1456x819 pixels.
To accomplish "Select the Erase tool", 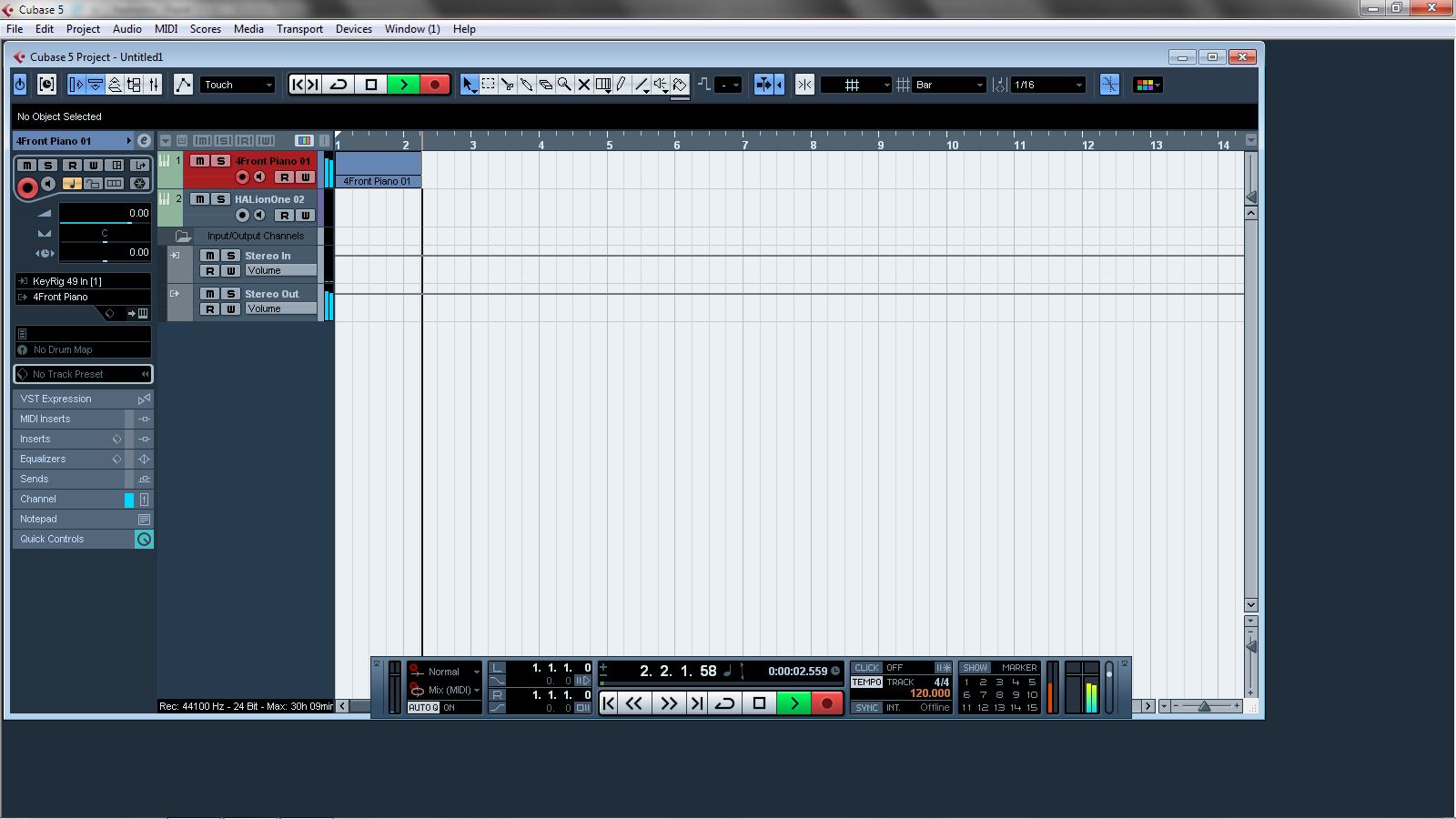I will click(x=546, y=85).
